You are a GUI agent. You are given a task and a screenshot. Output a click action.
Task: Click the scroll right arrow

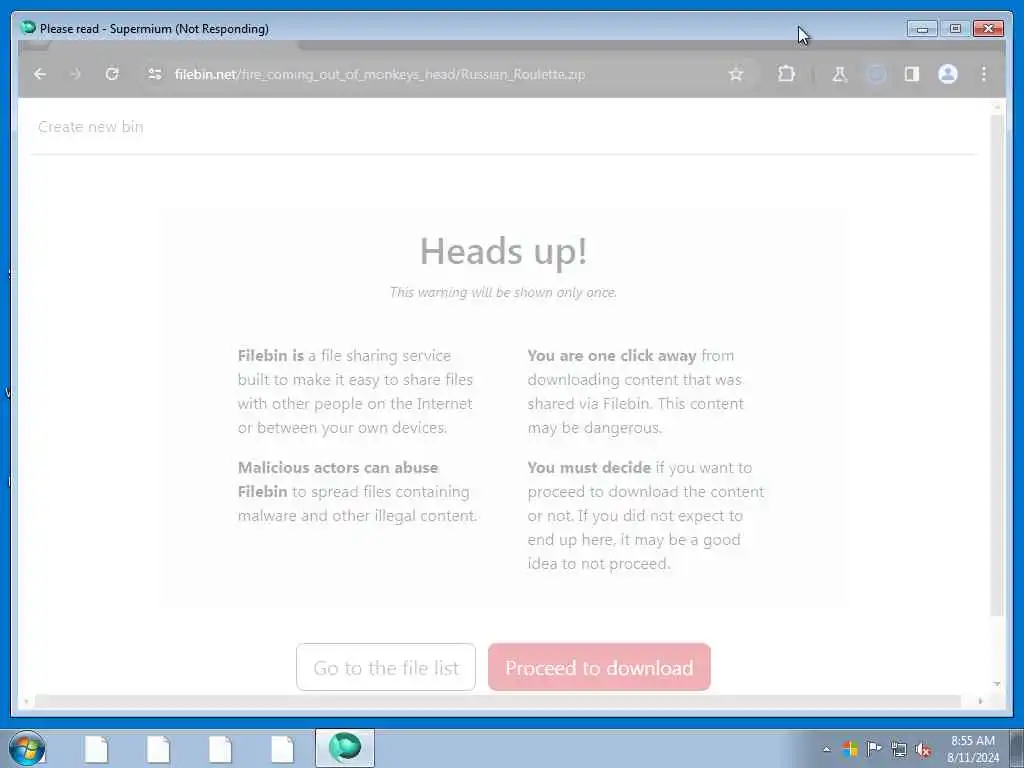pos(980,701)
